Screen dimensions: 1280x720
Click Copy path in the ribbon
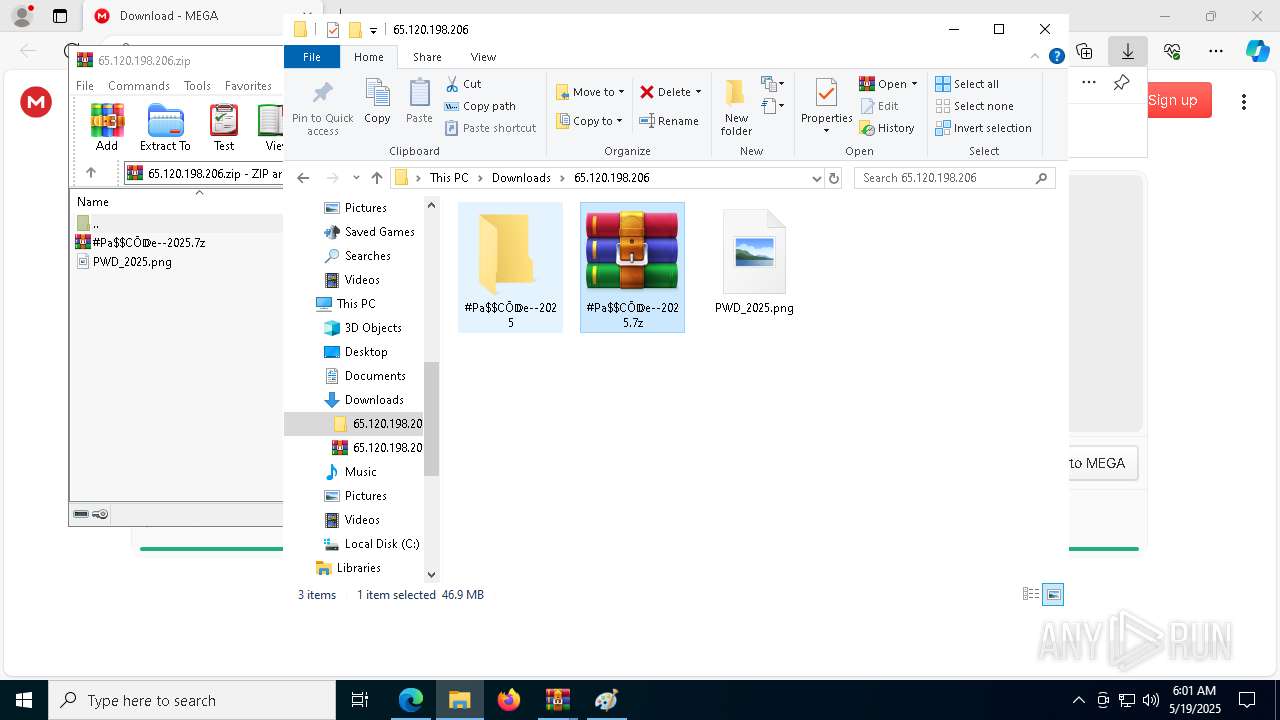[x=480, y=106]
